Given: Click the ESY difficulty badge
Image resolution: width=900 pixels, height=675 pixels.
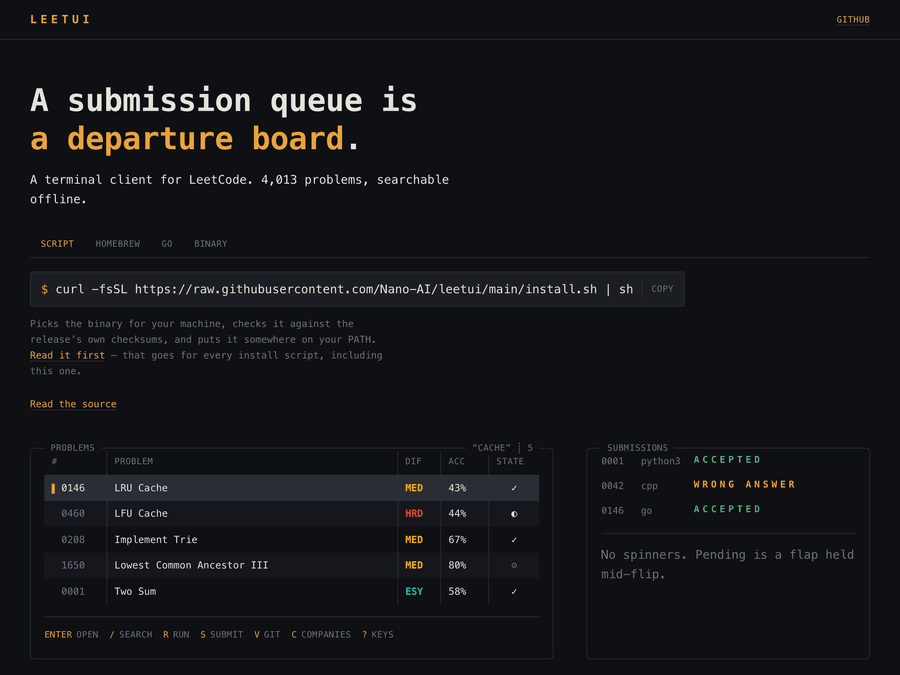Looking at the screenshot, I should point(414,591).
